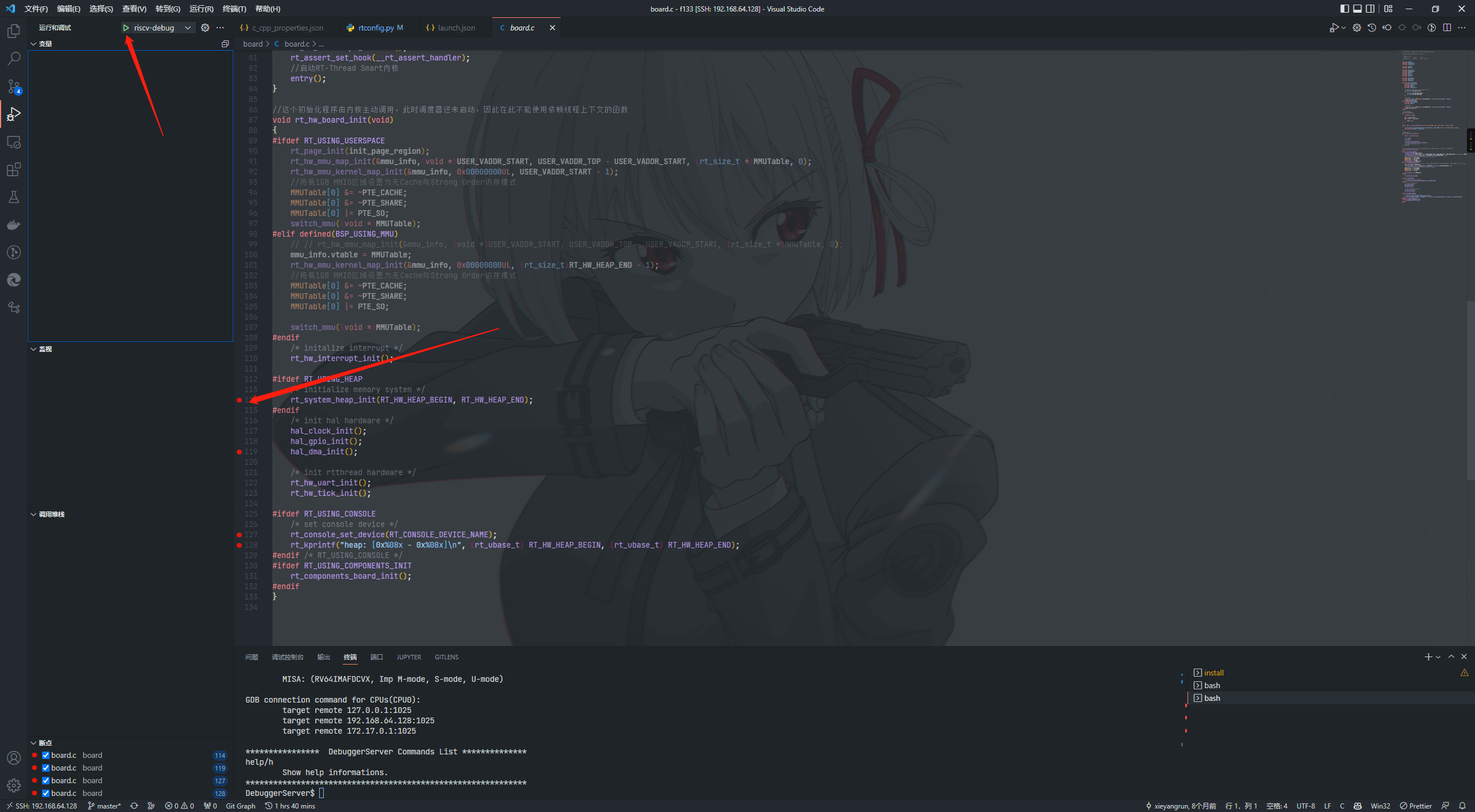Open editor title settings gear icon
Viewport: 1475px width, 812px height.
pyautogui.click(x=1357, y=28)
